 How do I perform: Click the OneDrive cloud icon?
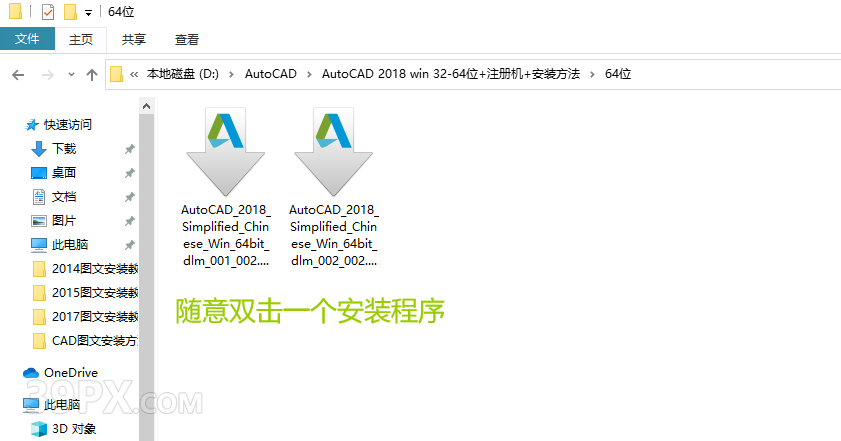coord(31,372)
